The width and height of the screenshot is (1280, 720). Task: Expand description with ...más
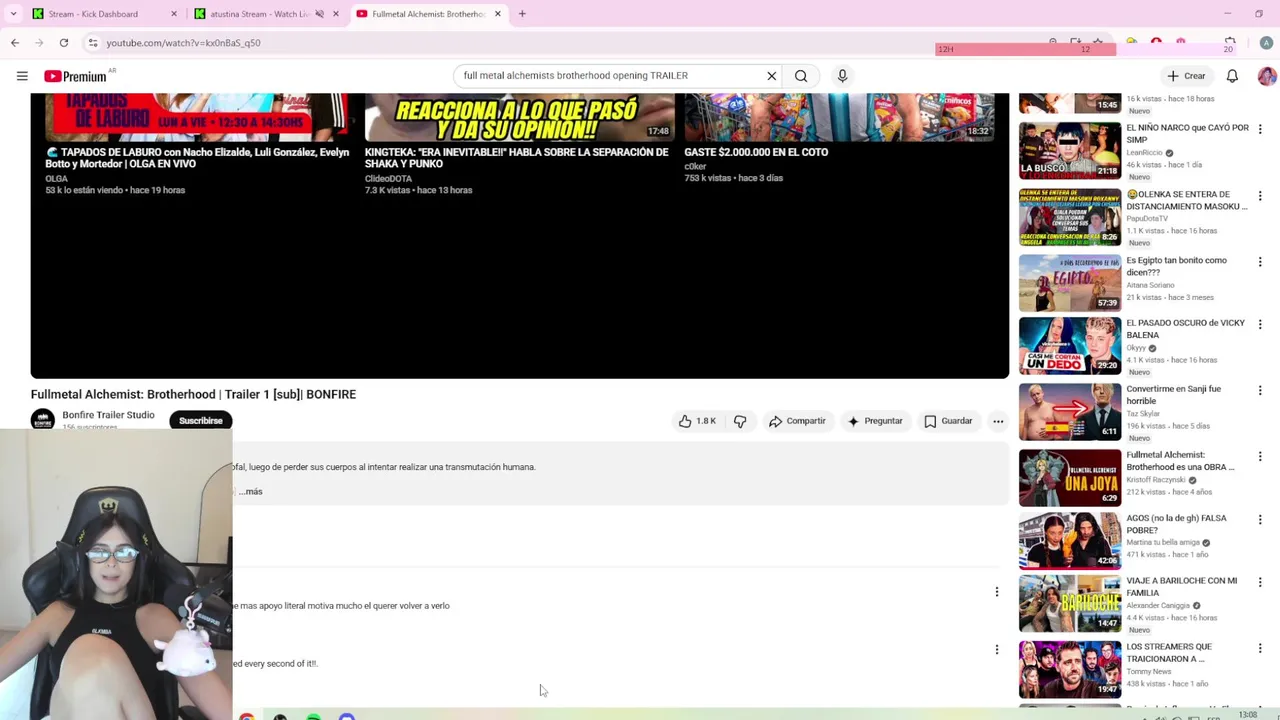pyautogui.click(x=250, y=492)
